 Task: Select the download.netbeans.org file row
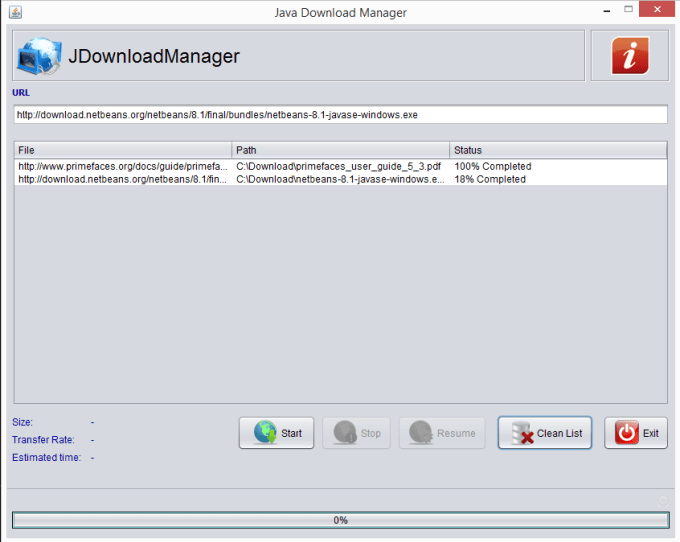click(x=340, y=180)
